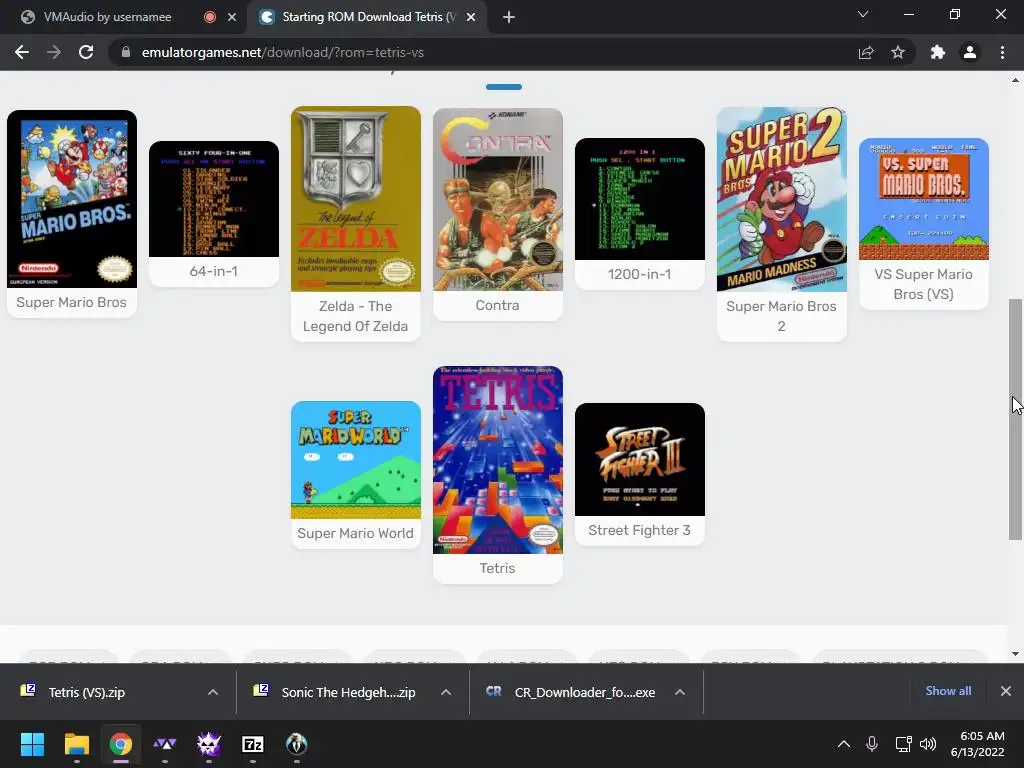Select the Starting ROM Download Tetris tab

(x=369, y=17)
